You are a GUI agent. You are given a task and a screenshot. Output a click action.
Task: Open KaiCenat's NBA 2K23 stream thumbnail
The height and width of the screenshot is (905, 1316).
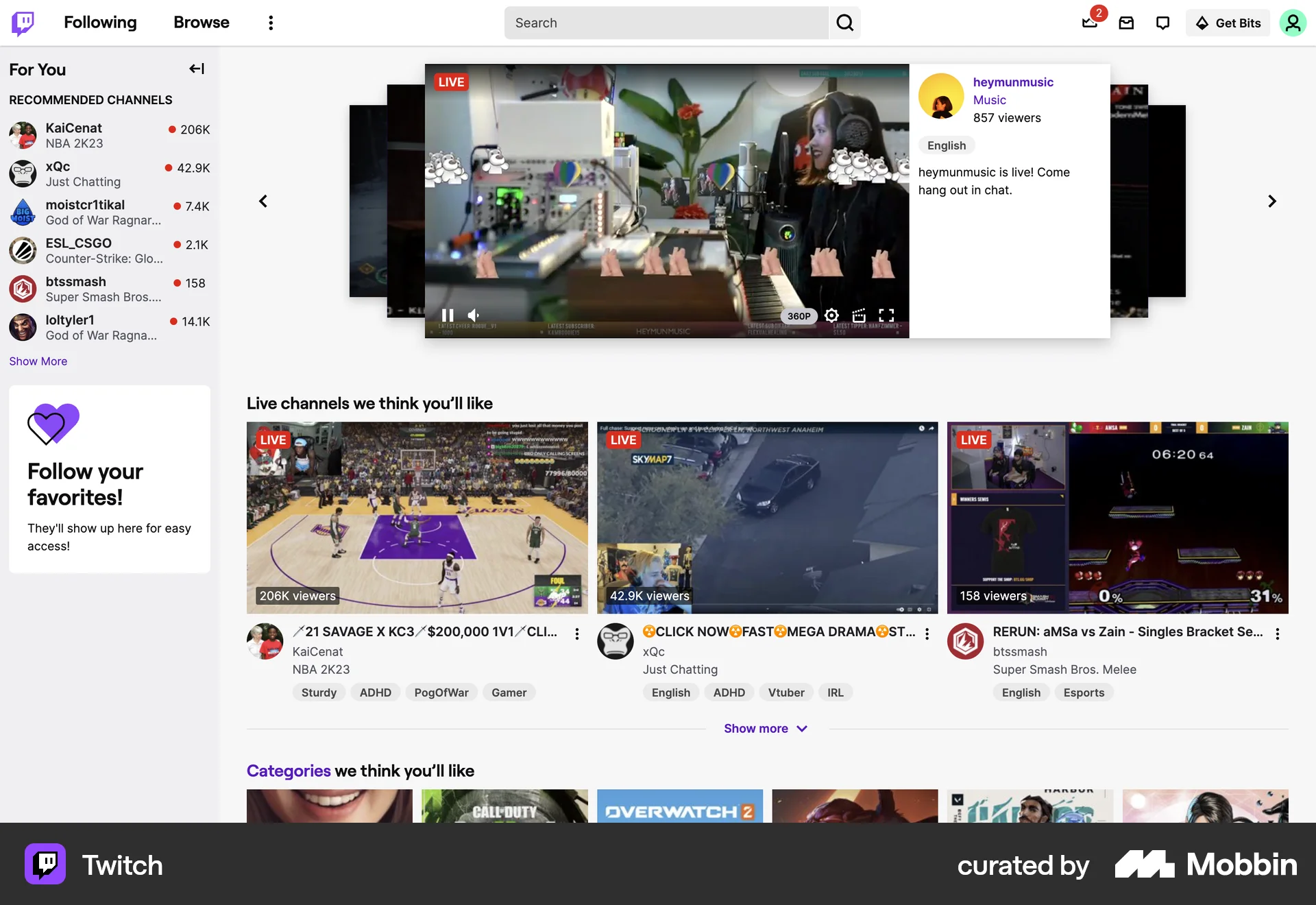[417, 517]
